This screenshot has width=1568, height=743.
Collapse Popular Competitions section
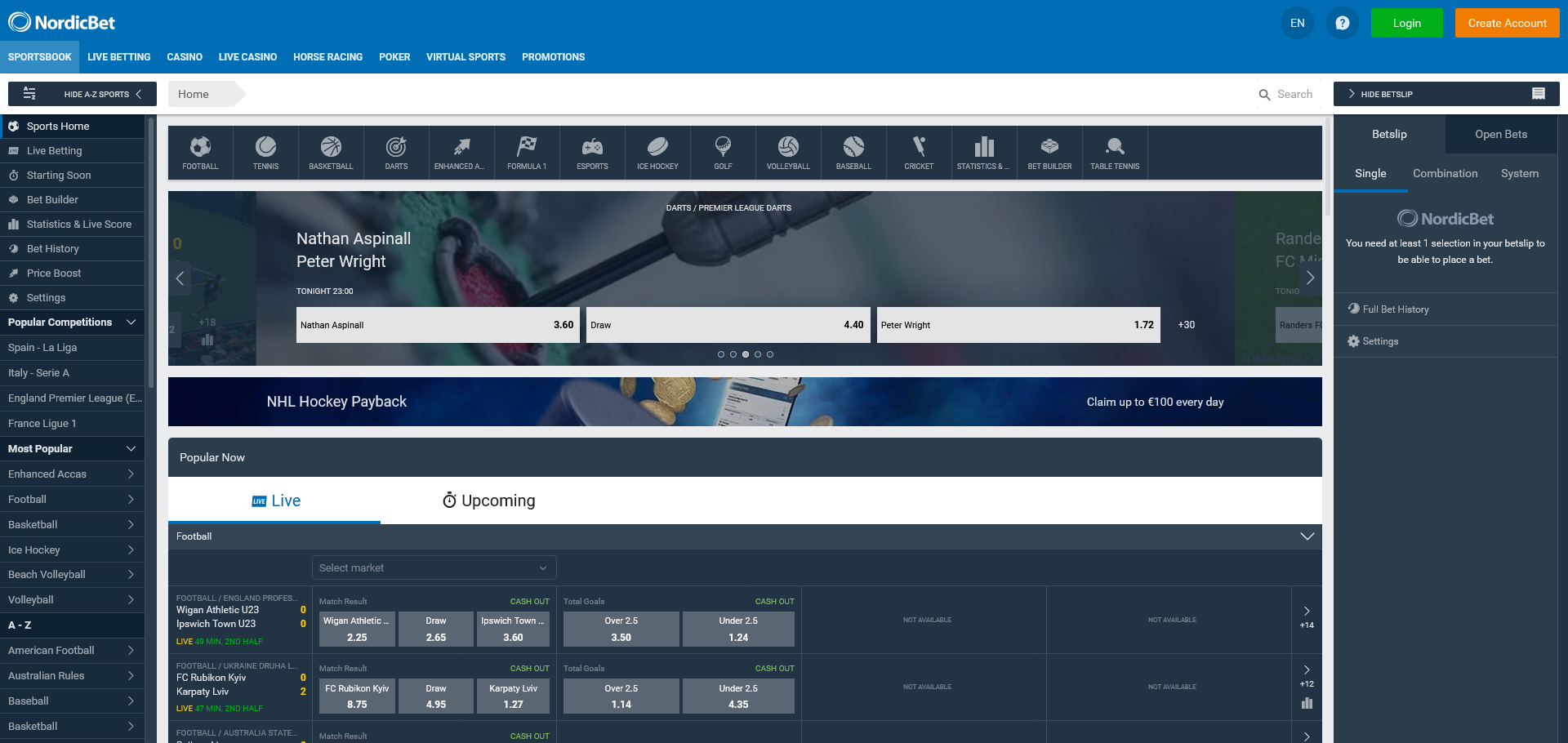[x=131, y=323]
